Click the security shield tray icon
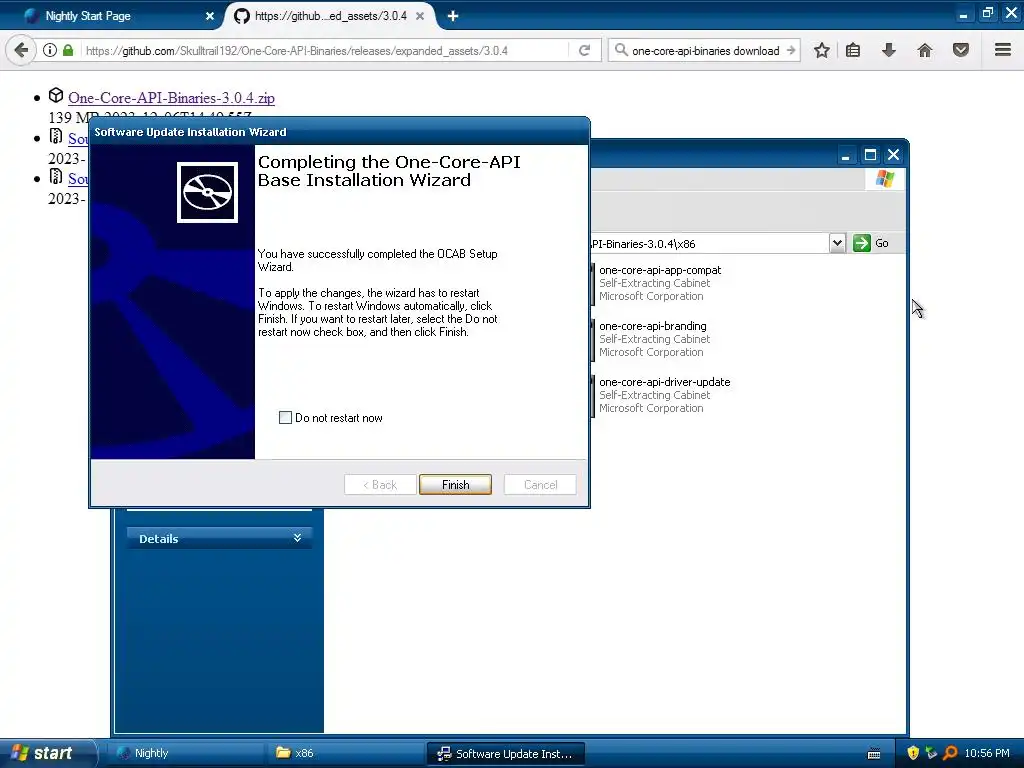 913,753
